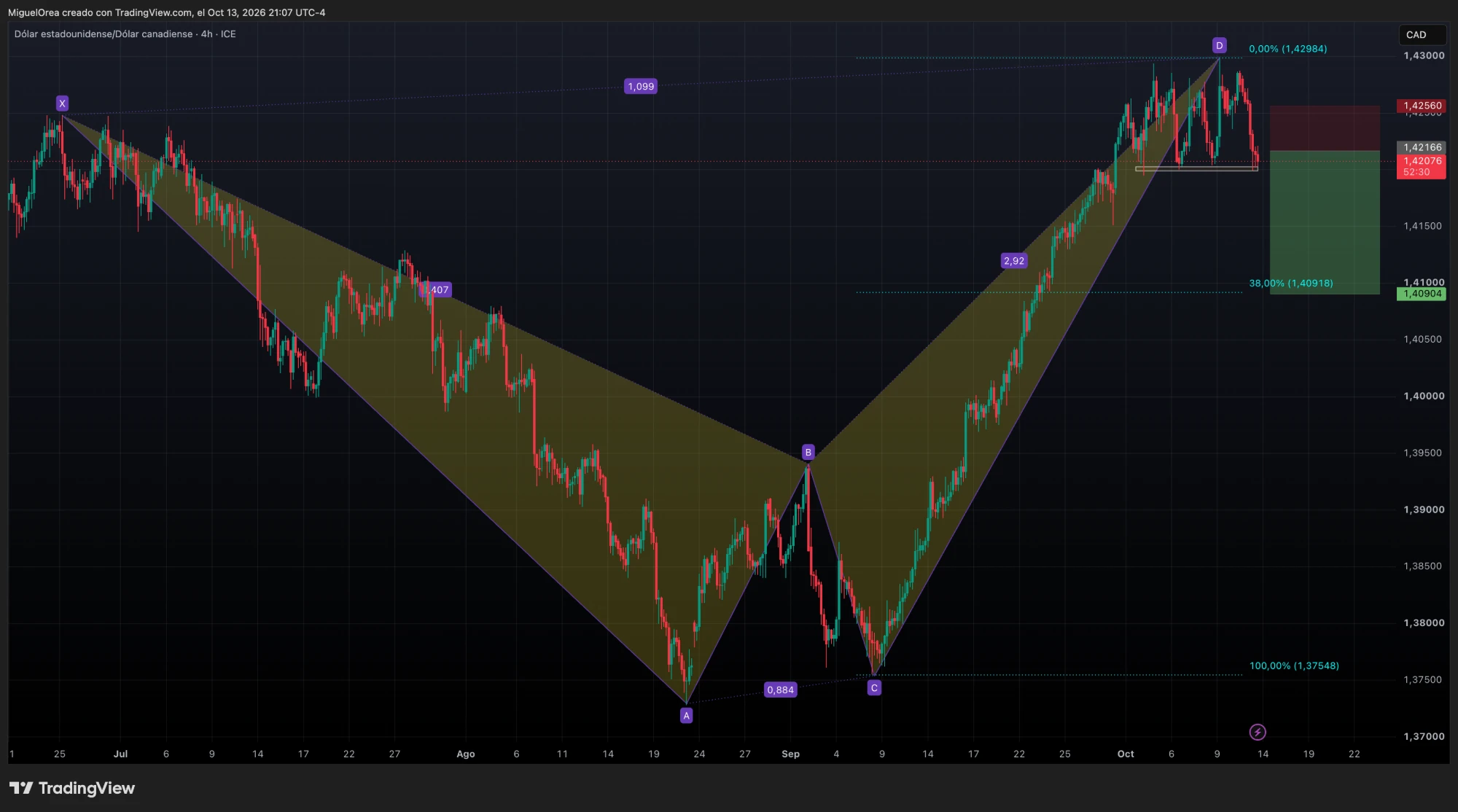Click the 1,42166 entry price label
The width and height of the screenshot is (1458, 812).
(1421, 147)
